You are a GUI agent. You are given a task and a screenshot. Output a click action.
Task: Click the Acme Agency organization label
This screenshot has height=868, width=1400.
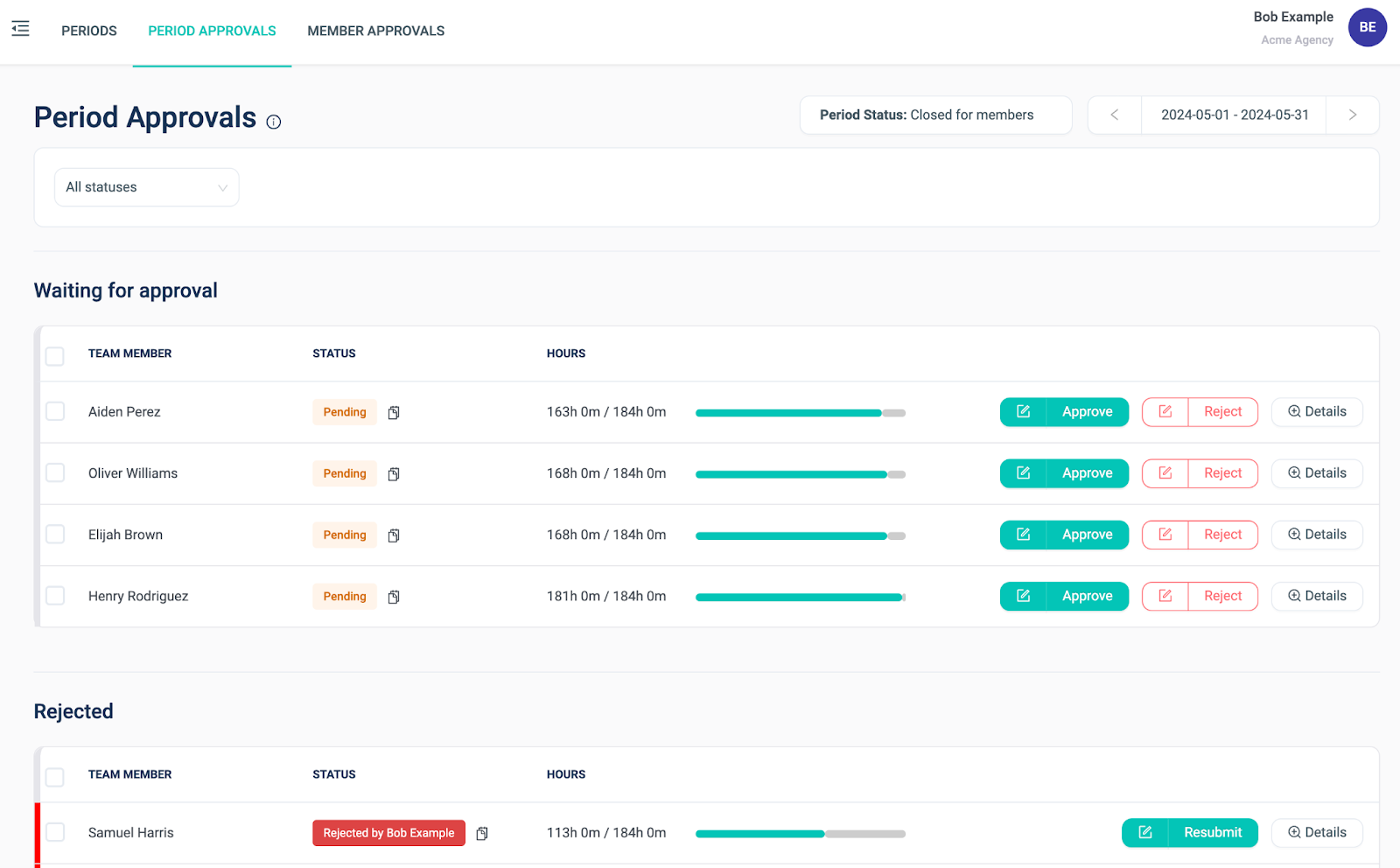click(1297, 40)
